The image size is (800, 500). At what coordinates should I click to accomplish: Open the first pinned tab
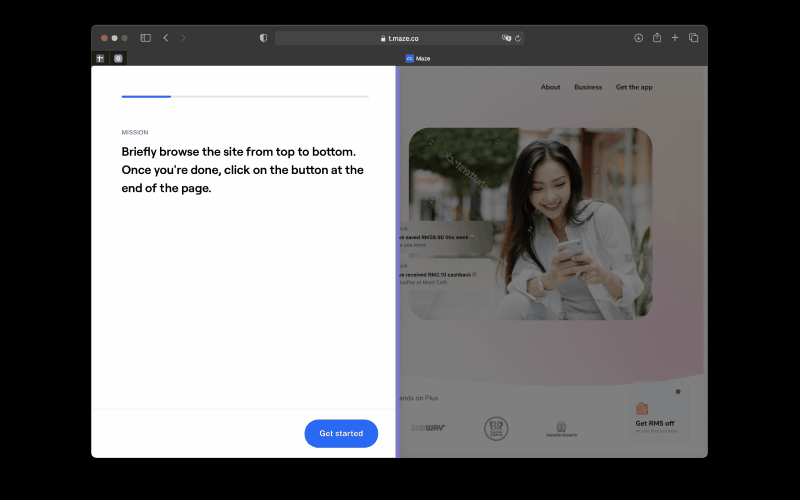pyautogui.click(x=100, y=59)
